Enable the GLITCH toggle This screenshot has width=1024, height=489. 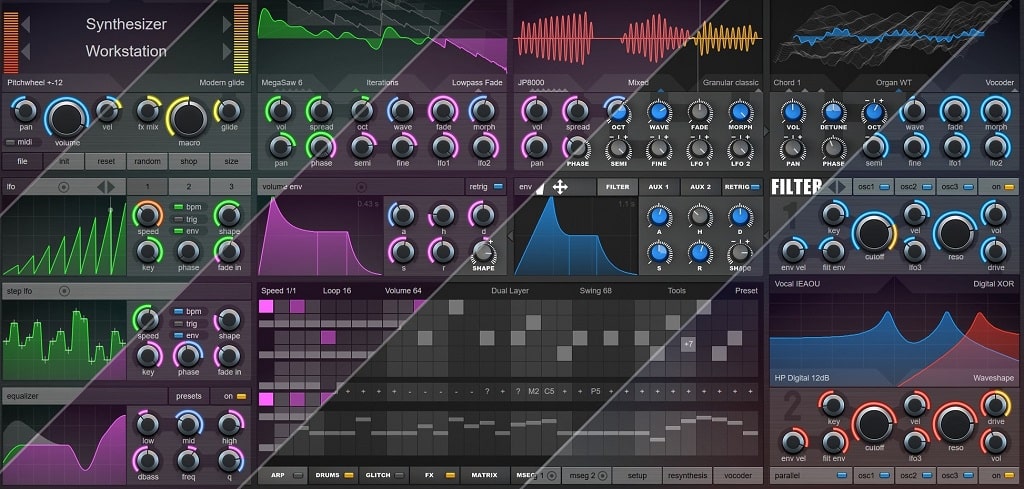tap(399, 475)
